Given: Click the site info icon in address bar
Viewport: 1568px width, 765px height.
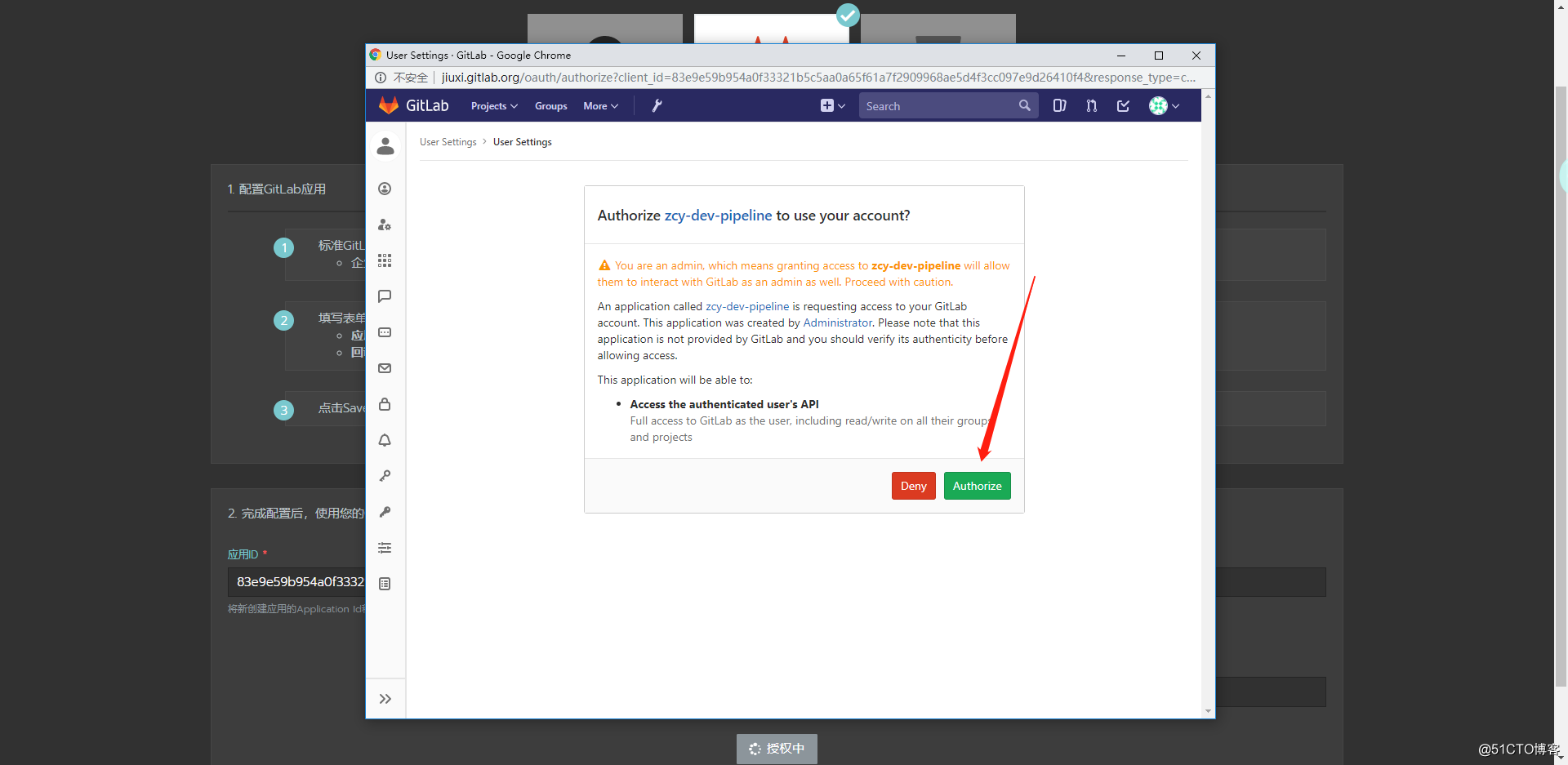Looking at the screenshot, I should (x=381, y=78).
